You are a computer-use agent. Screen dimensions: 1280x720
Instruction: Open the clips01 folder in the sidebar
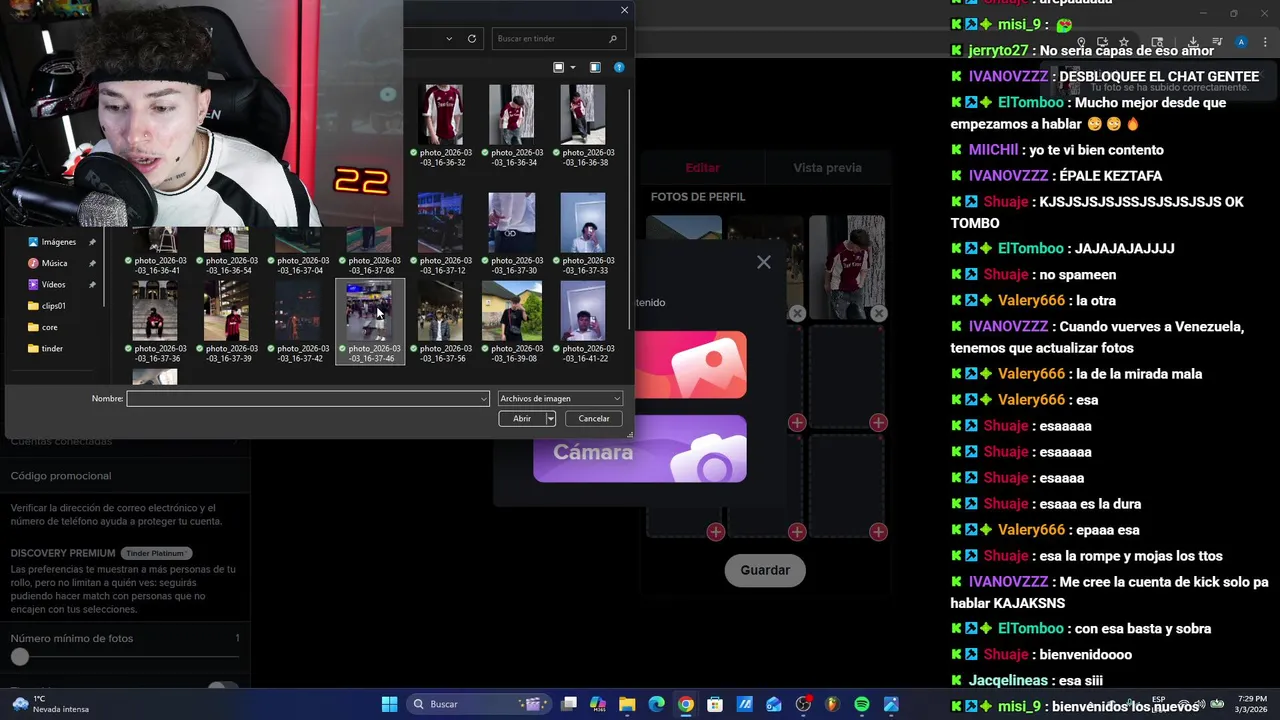click(x=53, y=306)
